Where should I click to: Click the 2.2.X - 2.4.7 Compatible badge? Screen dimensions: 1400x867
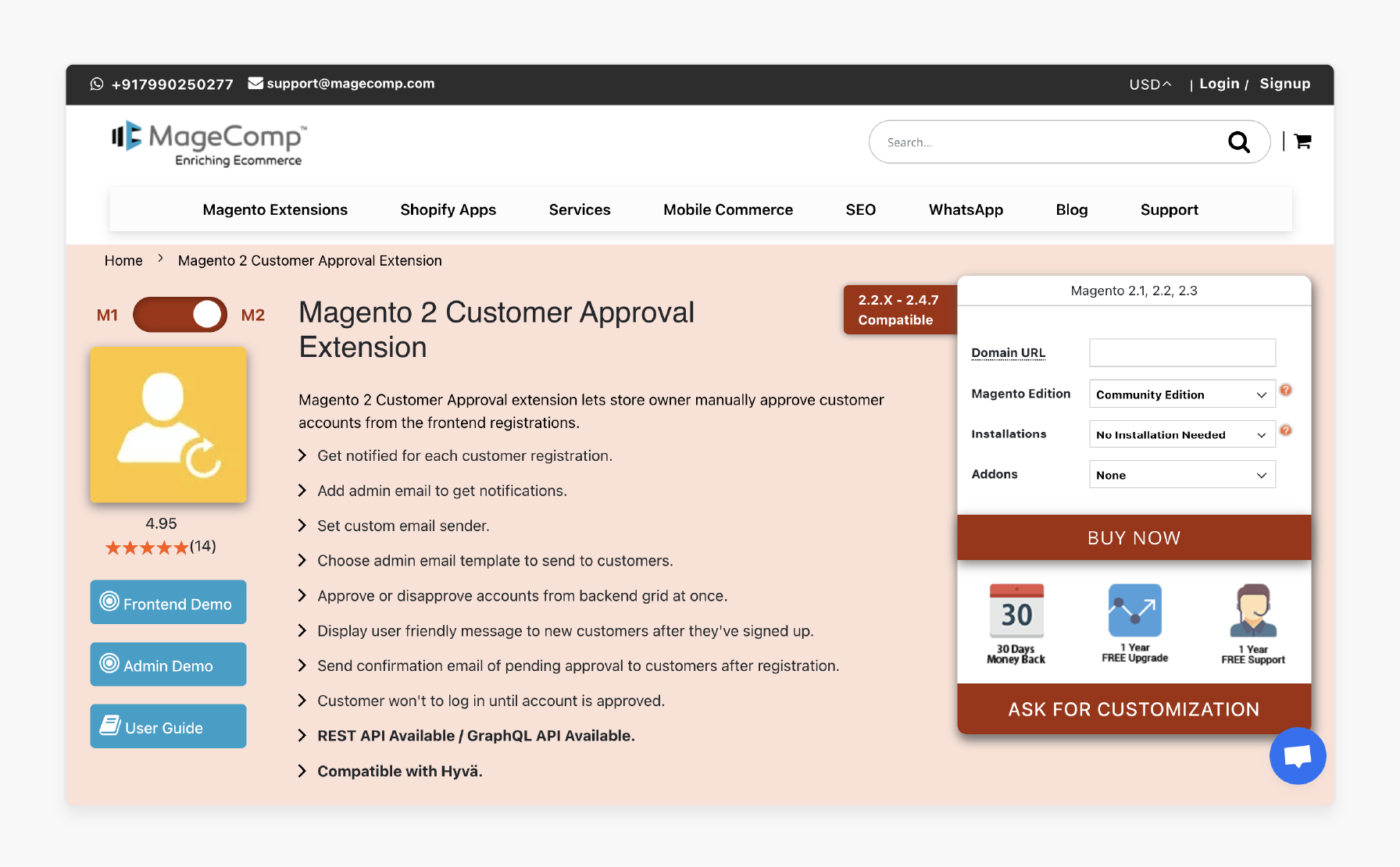point(900,309)
